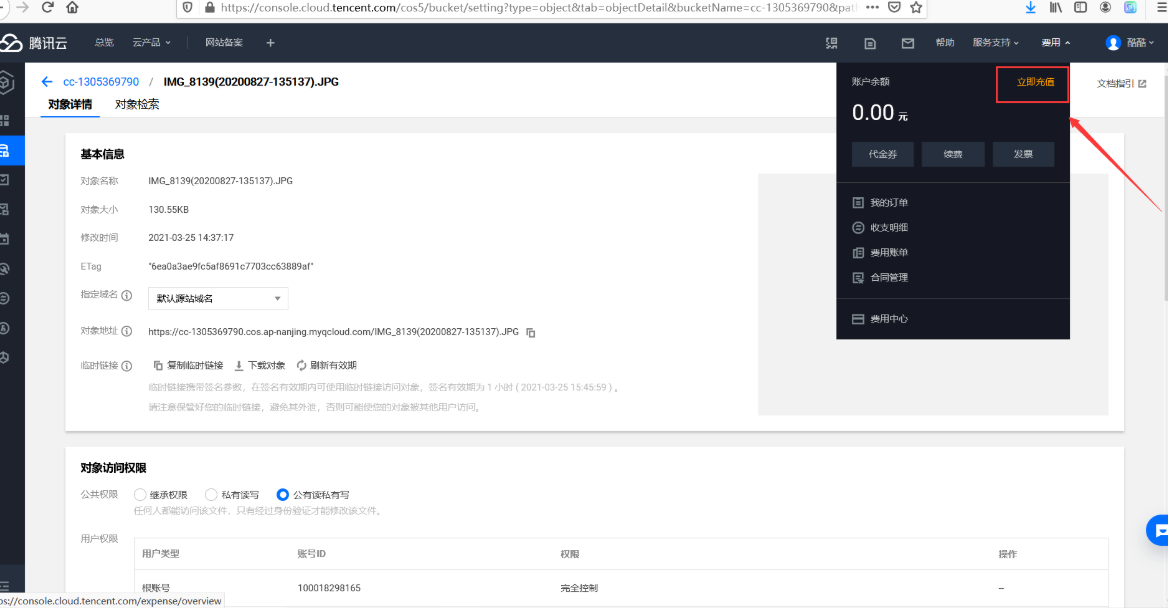The height and width of the screenshot is (608, 1168).
Task: Select the 继承权限 radio option
Action: 141,495
